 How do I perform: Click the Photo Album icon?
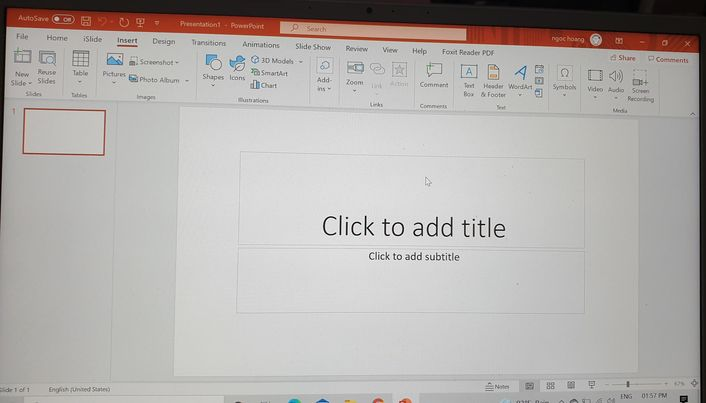click(x=133, y=79)
